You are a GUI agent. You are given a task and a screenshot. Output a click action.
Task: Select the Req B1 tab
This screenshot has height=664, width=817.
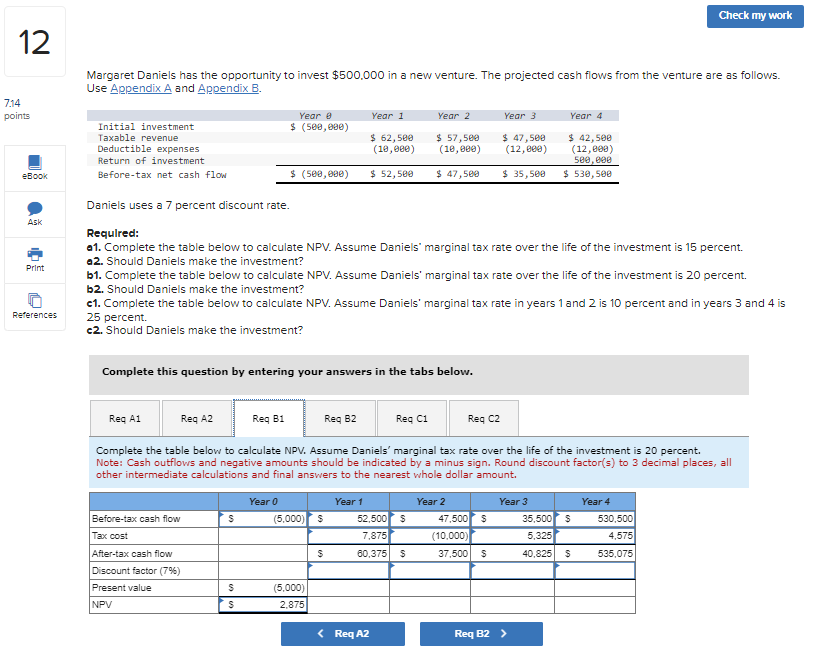(269, 419)
